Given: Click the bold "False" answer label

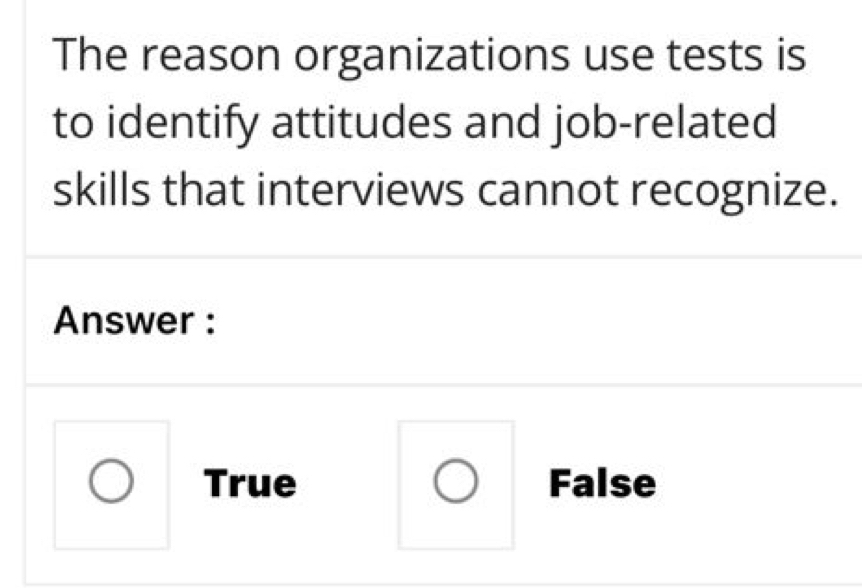Looking at the screenshot, I should [x=603, y=484].
